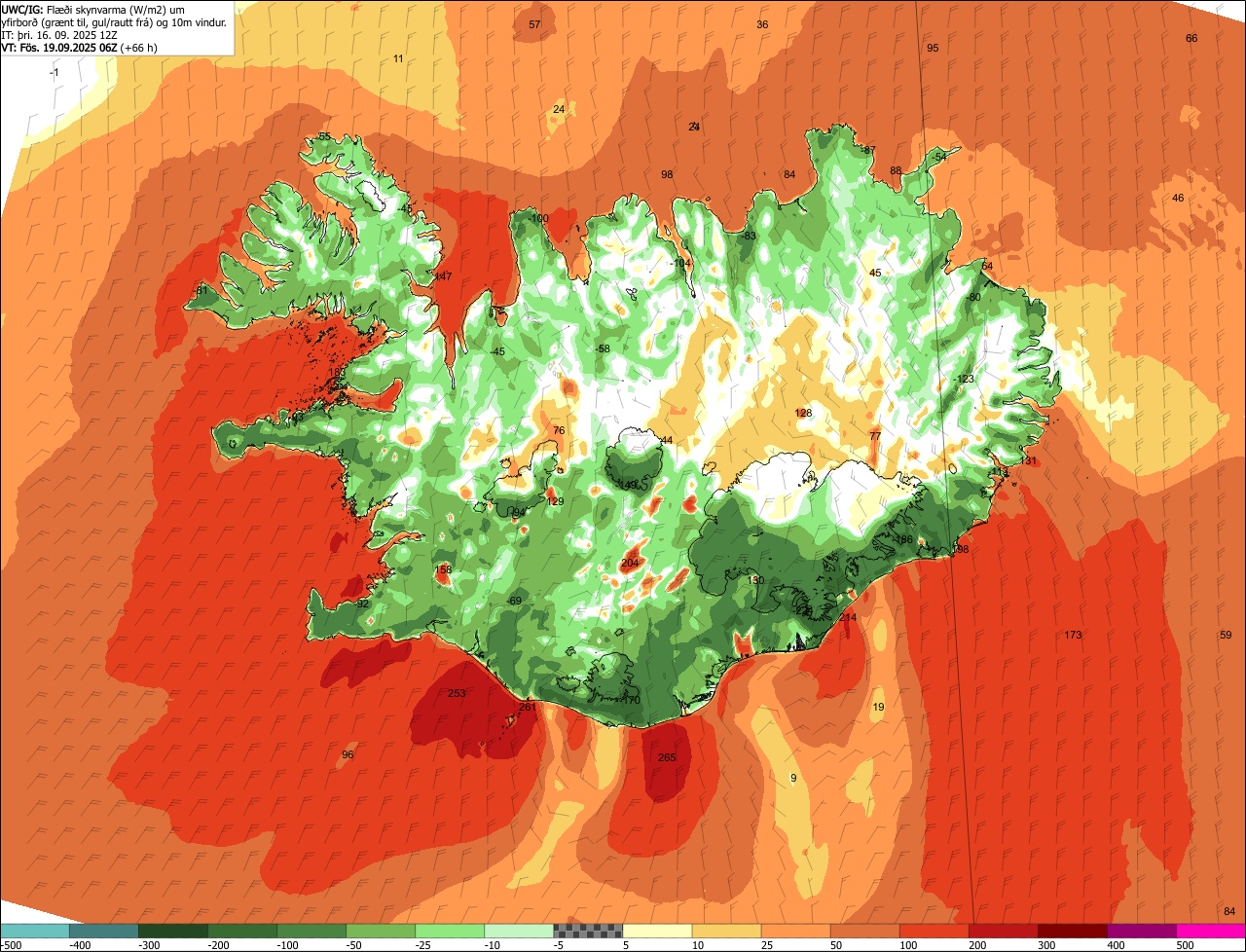This screenshot has height=952, width=1246.
Task: Click the map value 66 in top right corner
Action: 1191,38
